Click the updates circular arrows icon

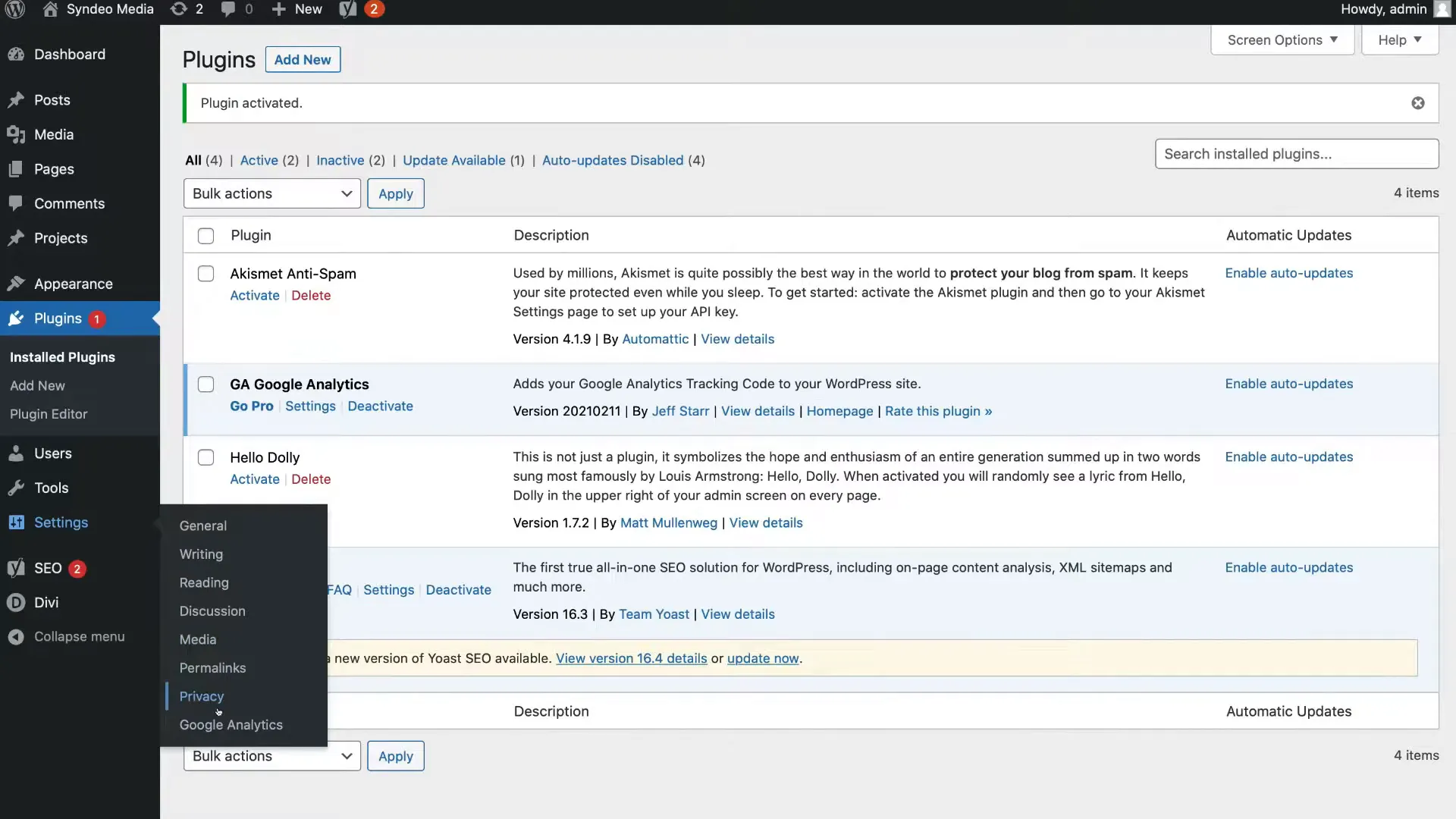[178, 9]
